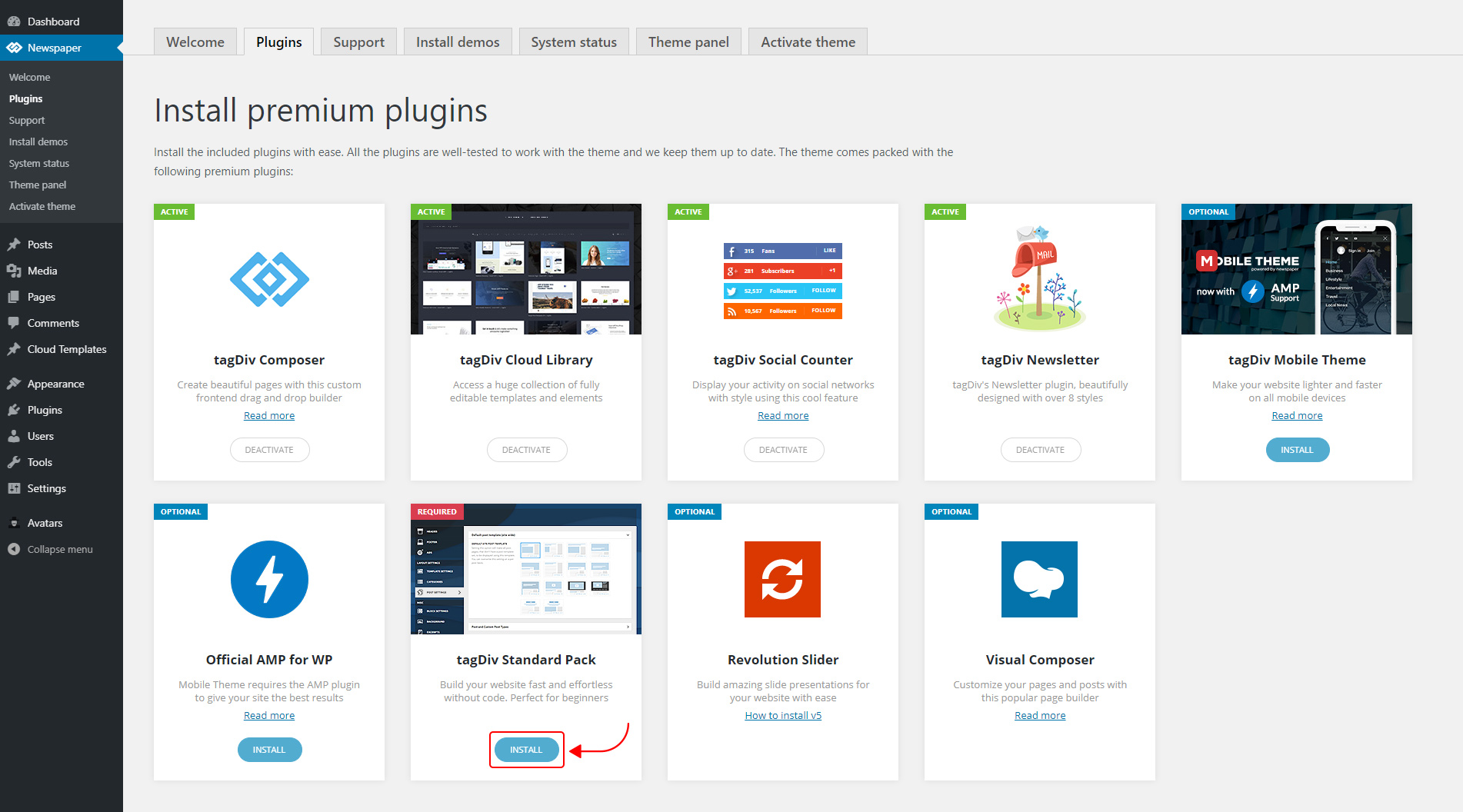Image resolution: width=1463 pixels, height=812 pixels.
Task: Click the Media icon in sidebar
Action: 14,271
